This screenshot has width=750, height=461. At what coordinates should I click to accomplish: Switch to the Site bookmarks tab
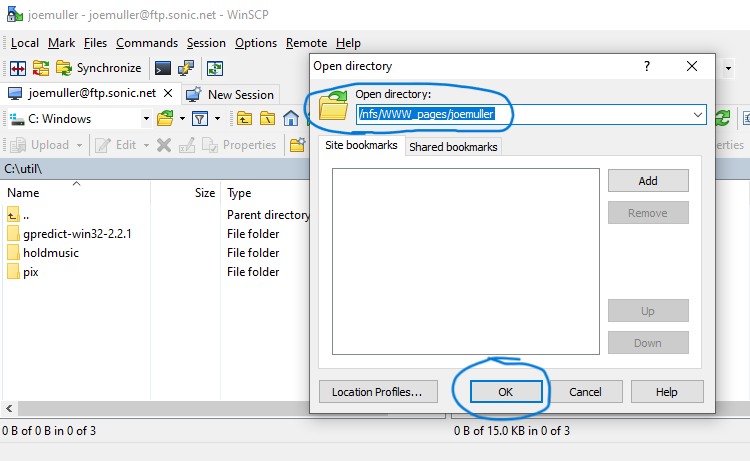click(361, 145)
